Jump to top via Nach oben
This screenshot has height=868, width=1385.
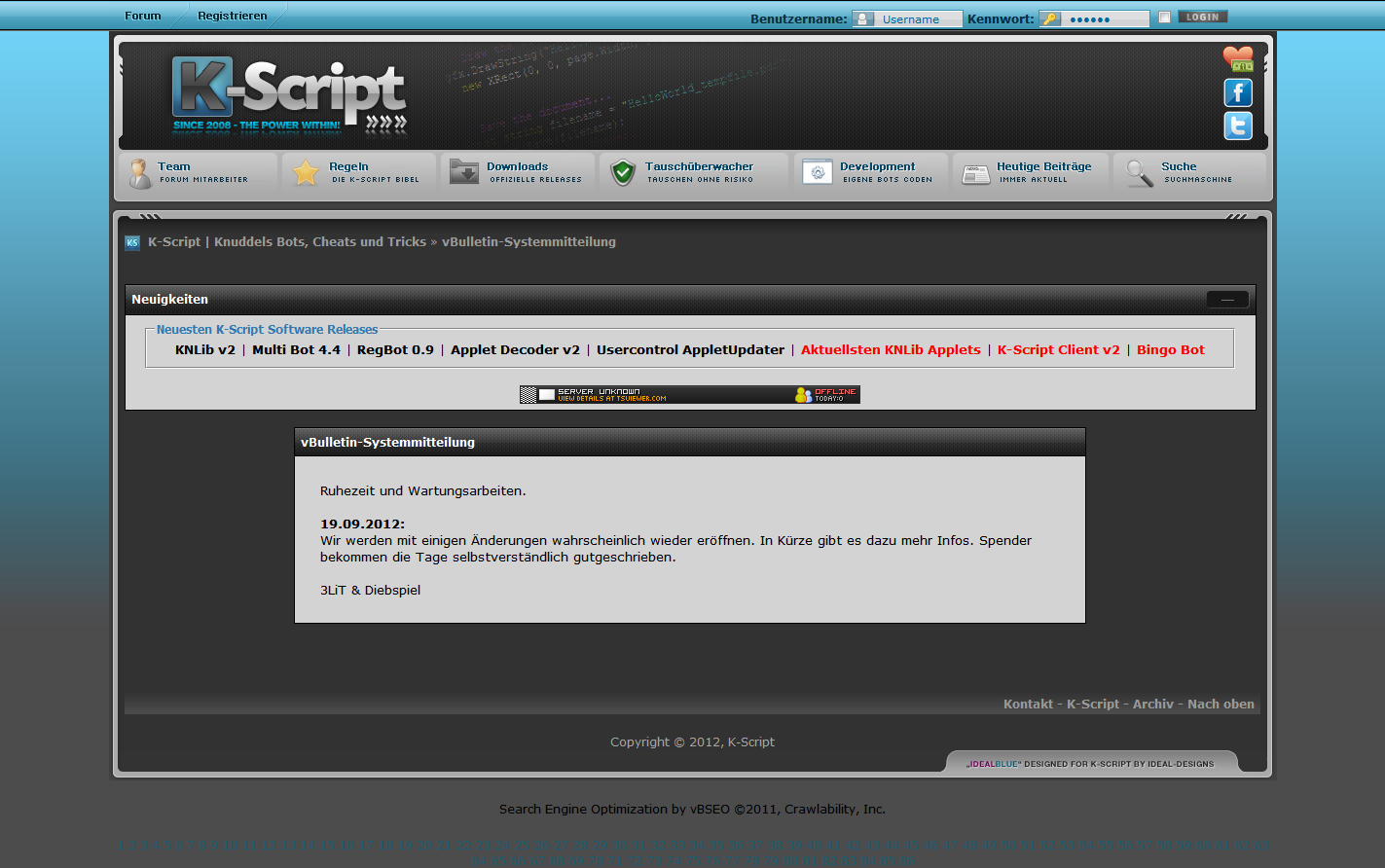(1221, 705)
